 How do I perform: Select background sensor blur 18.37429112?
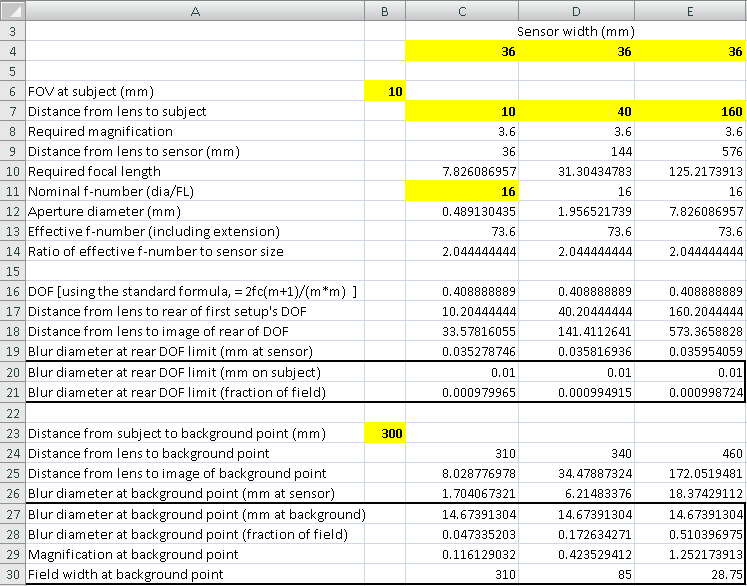pos(690,493)
